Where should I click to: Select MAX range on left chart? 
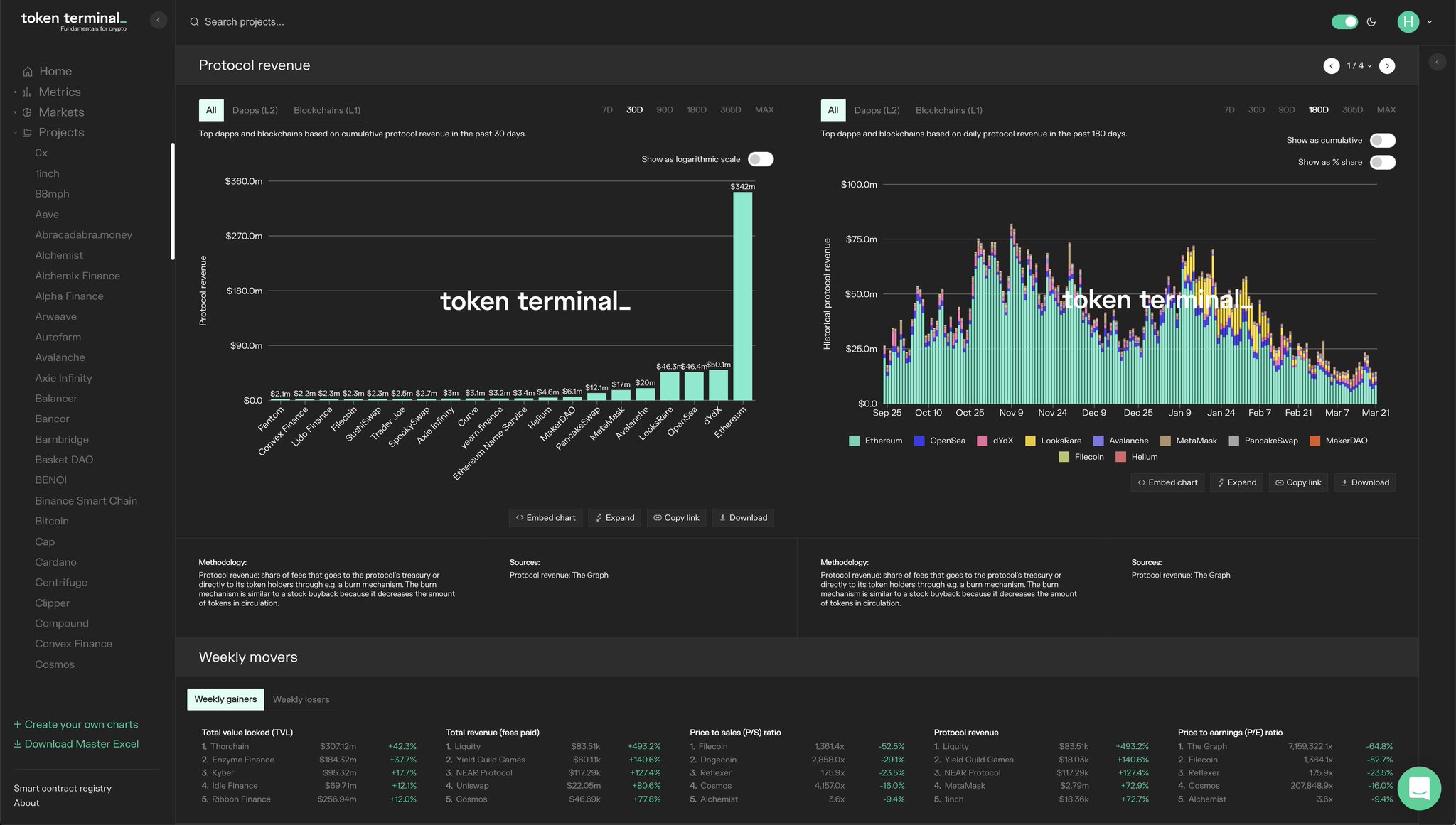(x=764, y=110)
